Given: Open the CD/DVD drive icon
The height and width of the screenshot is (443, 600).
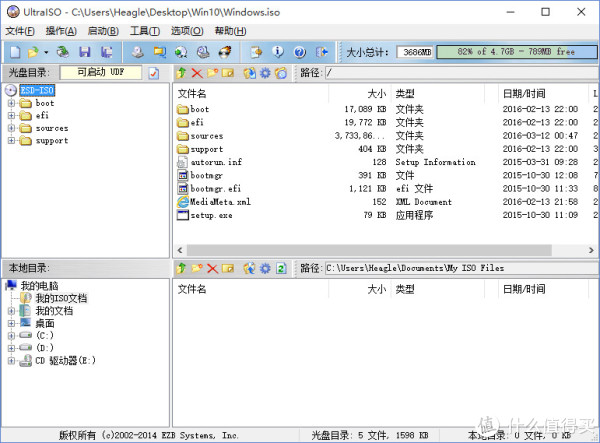Looking at the screenshot, I should 63,52.
